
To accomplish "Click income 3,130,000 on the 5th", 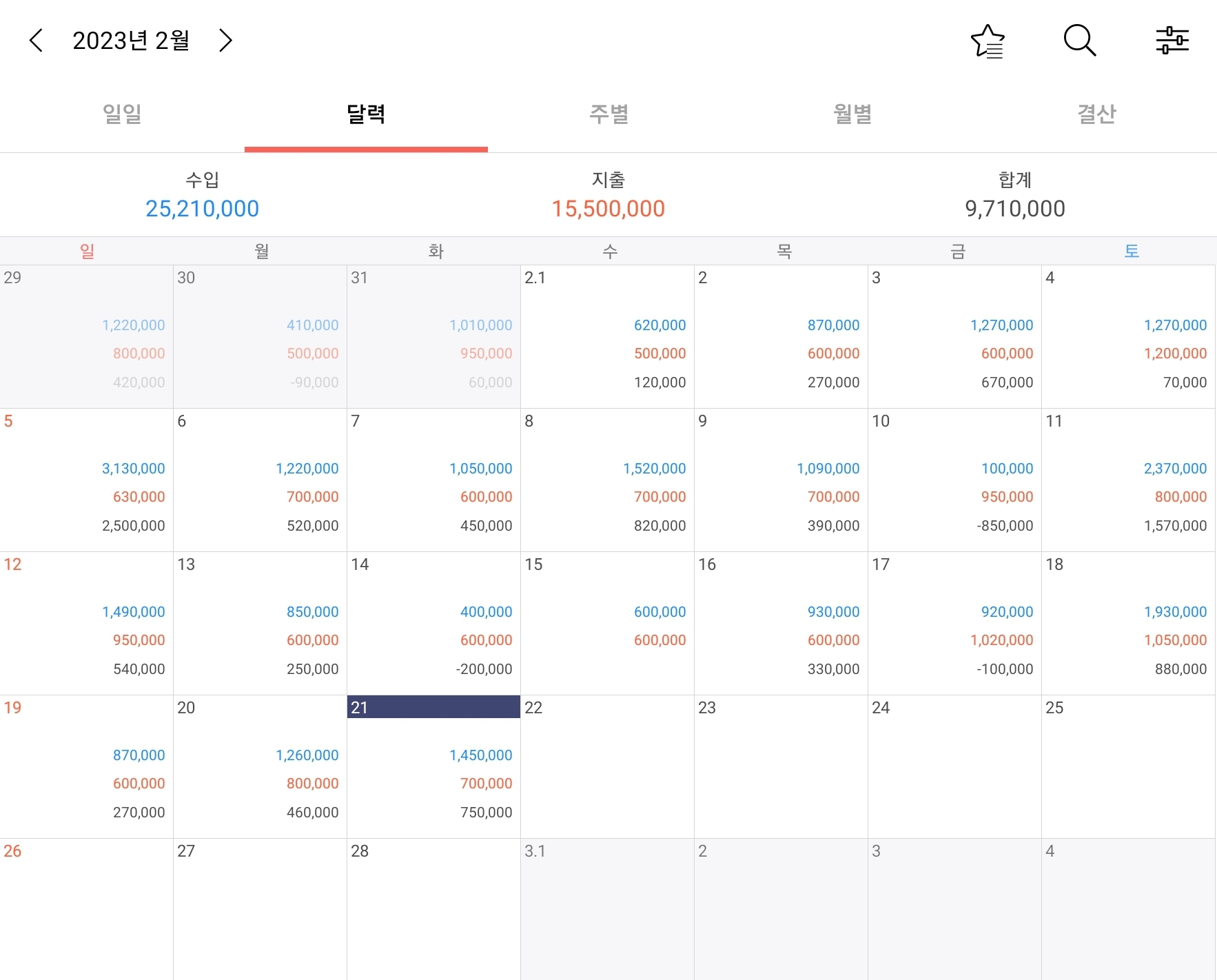I will [x=134, y=469].
